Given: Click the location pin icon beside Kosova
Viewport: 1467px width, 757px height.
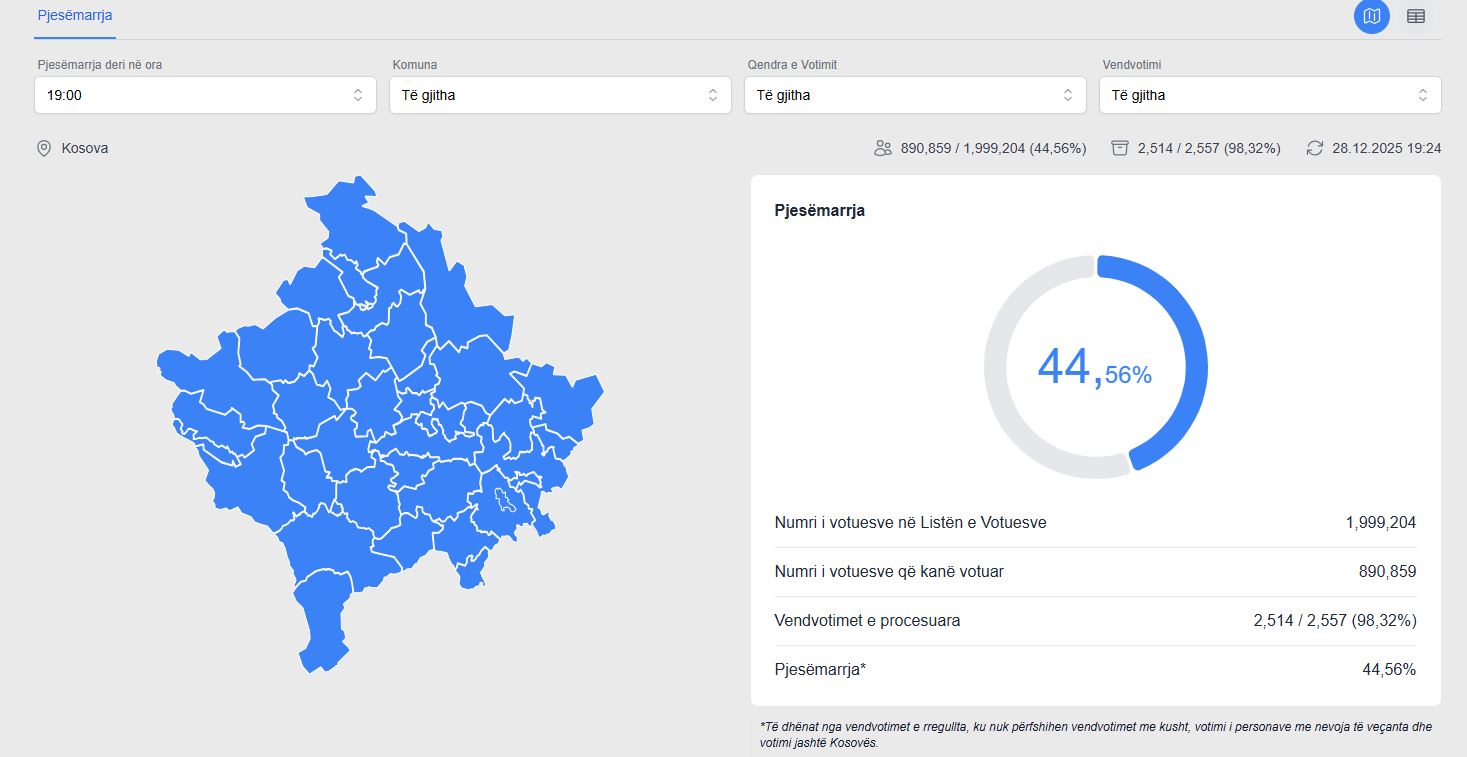Looking at the screenshot, I should [43, 148].
